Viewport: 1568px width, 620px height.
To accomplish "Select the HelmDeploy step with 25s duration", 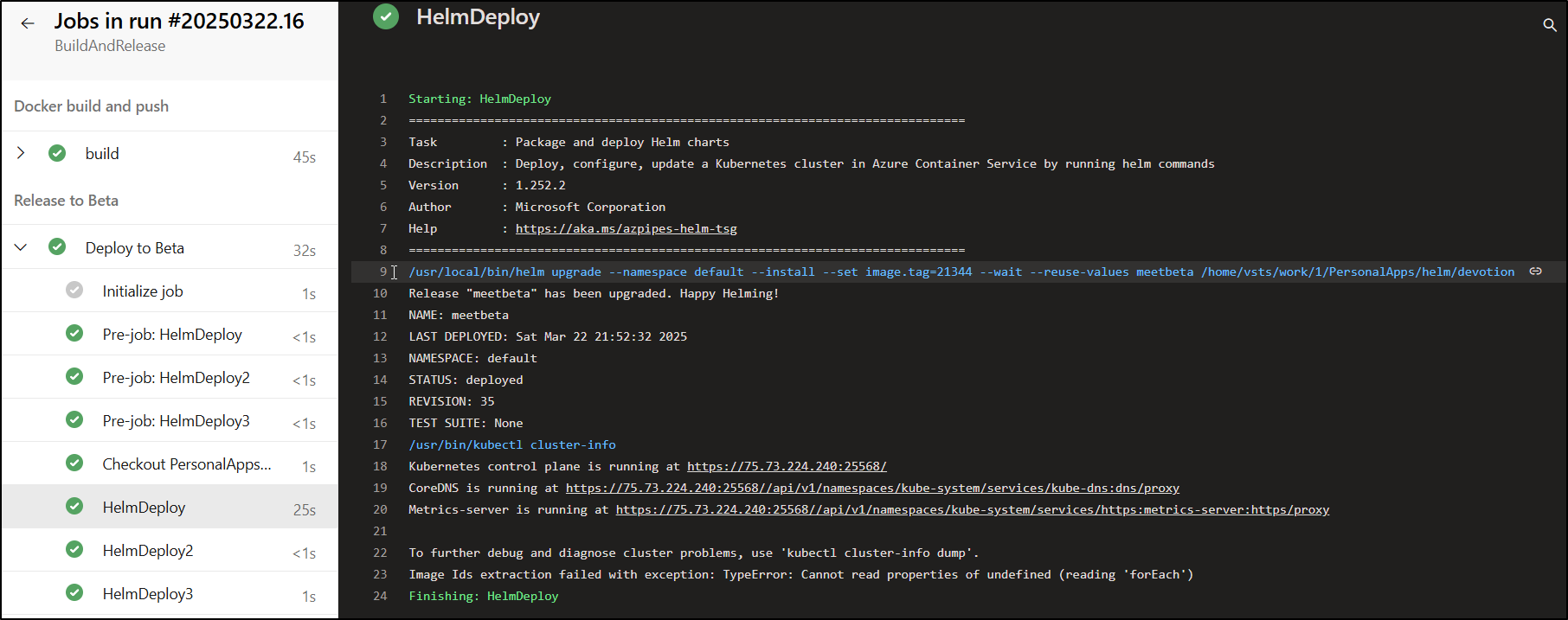I will 170,508.
